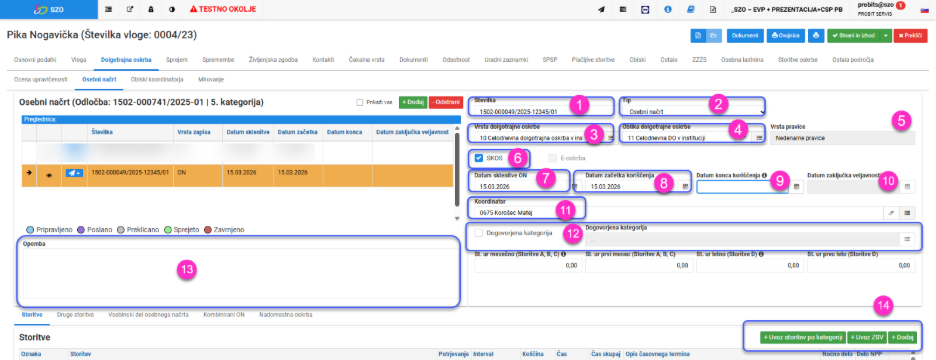Viewport: 936px width, 360px height.
Task: Click the Uvoz storitev po kategoriji button
Action: pyautogui.click(x=803, y=337)
